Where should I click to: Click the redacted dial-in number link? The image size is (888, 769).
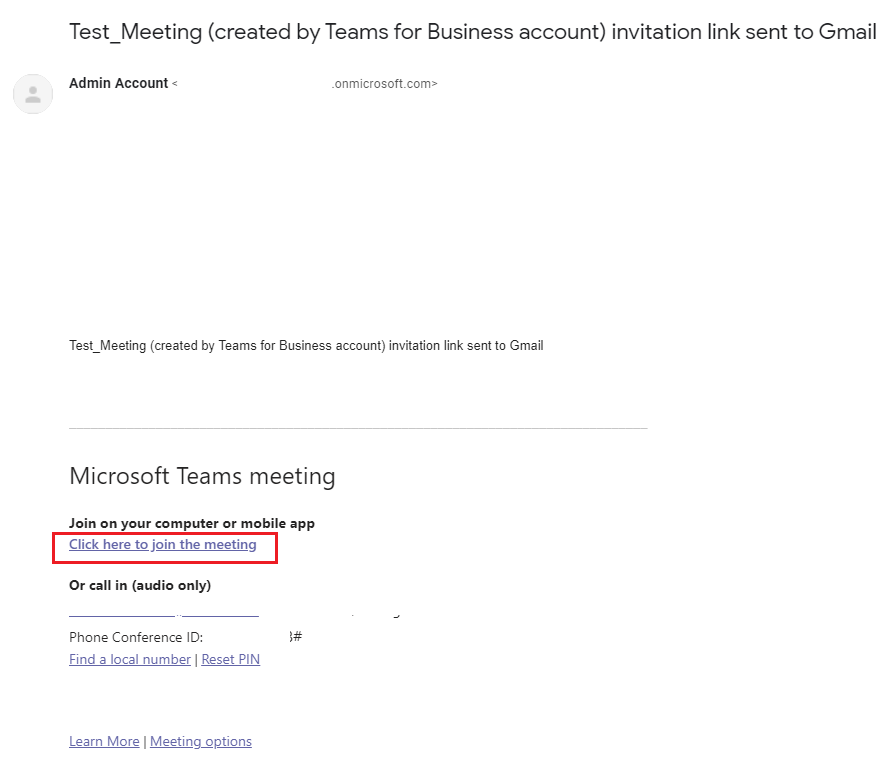tap(164, 614)
